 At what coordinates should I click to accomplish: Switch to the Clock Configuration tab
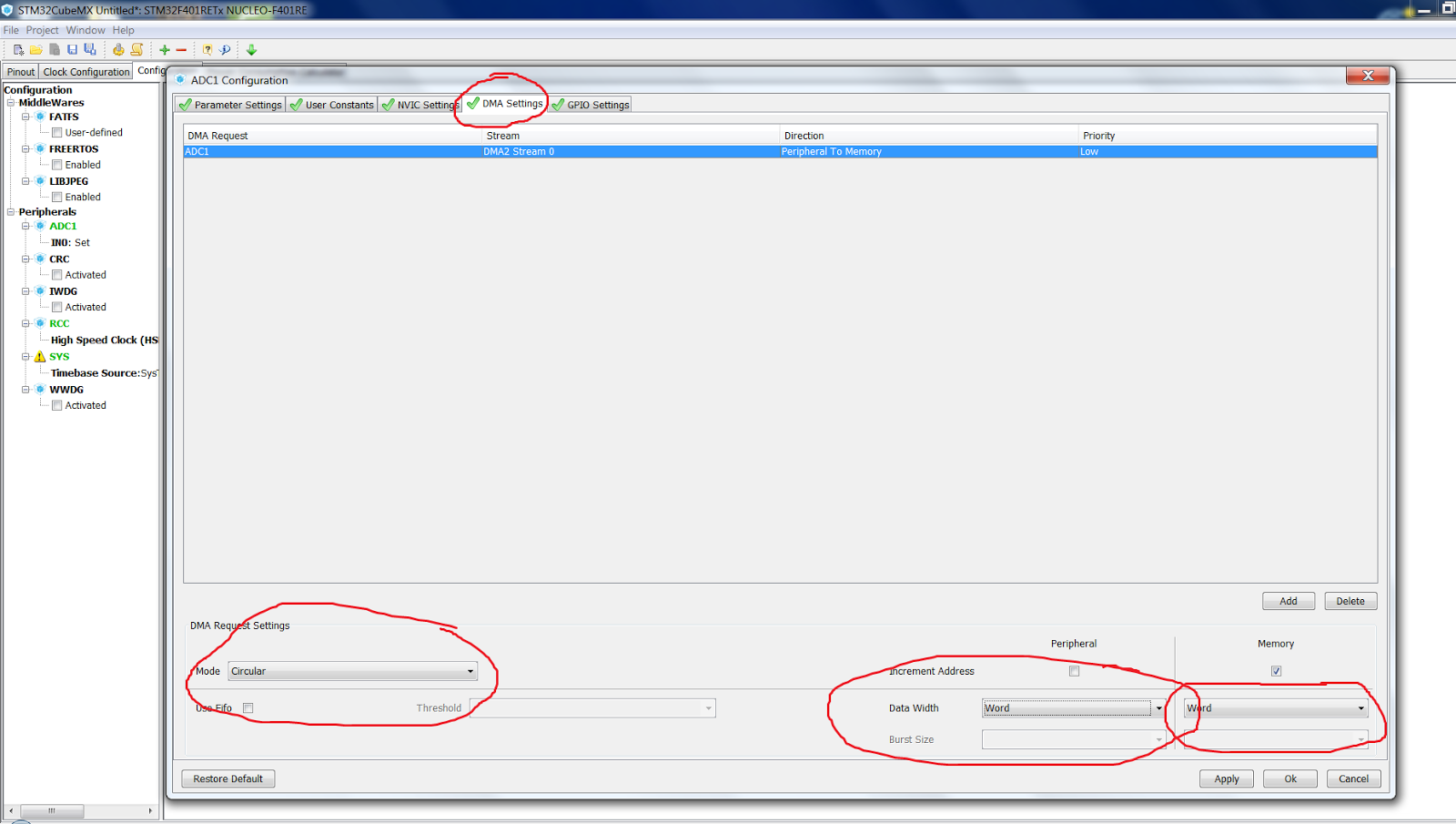pyautogui.click(x=86, y=72)
